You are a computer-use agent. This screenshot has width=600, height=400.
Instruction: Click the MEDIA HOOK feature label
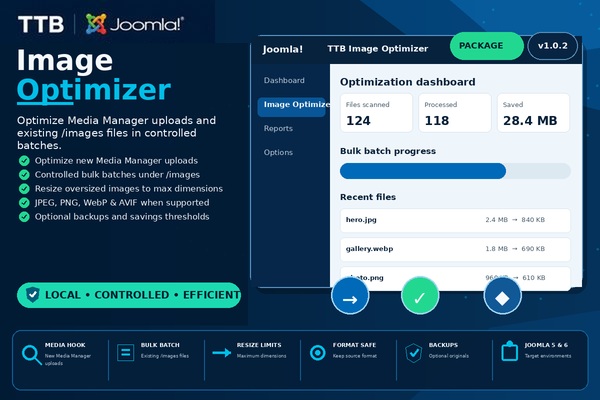point(65,345)
